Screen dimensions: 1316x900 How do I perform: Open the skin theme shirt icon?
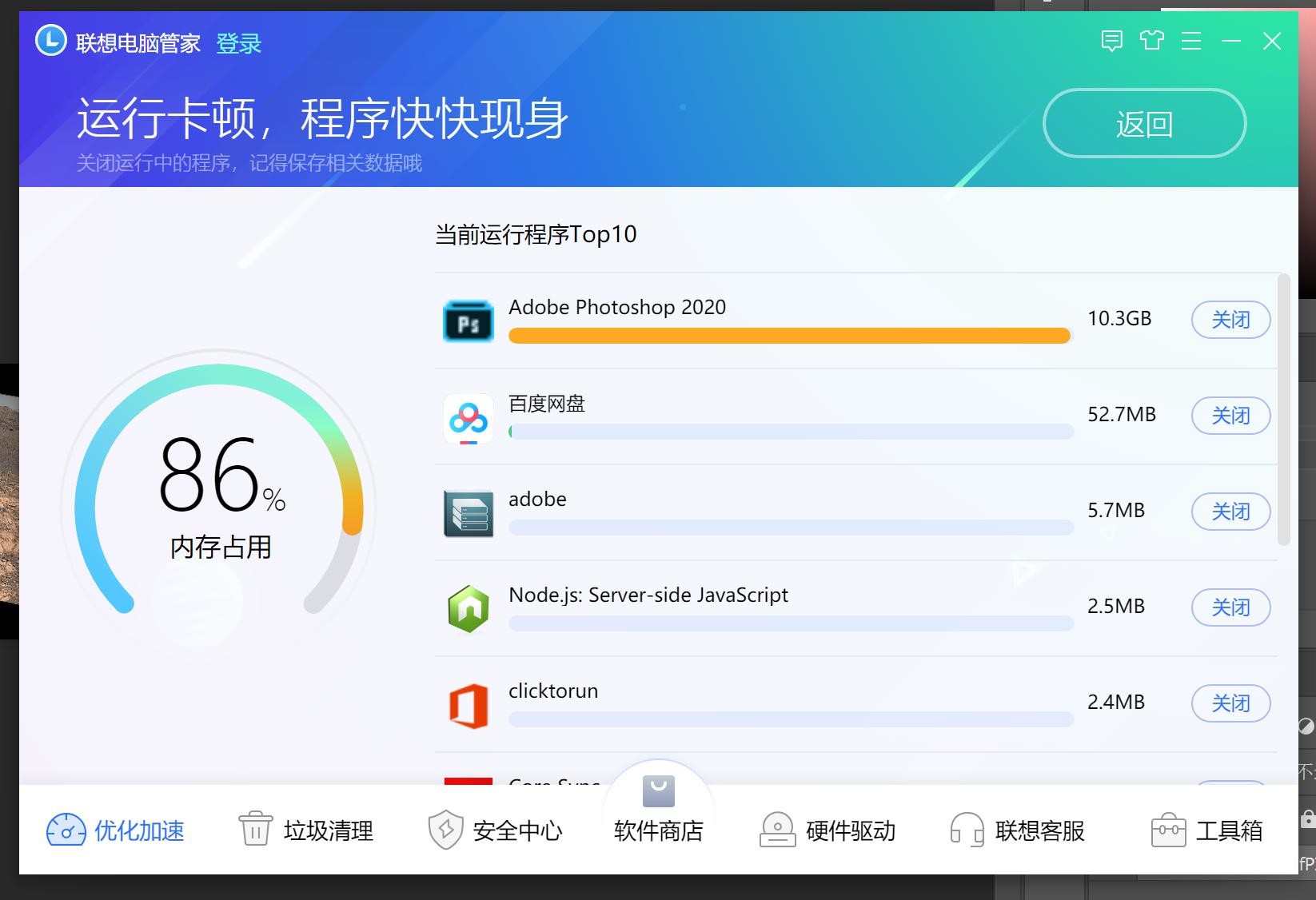[1151, 41]
